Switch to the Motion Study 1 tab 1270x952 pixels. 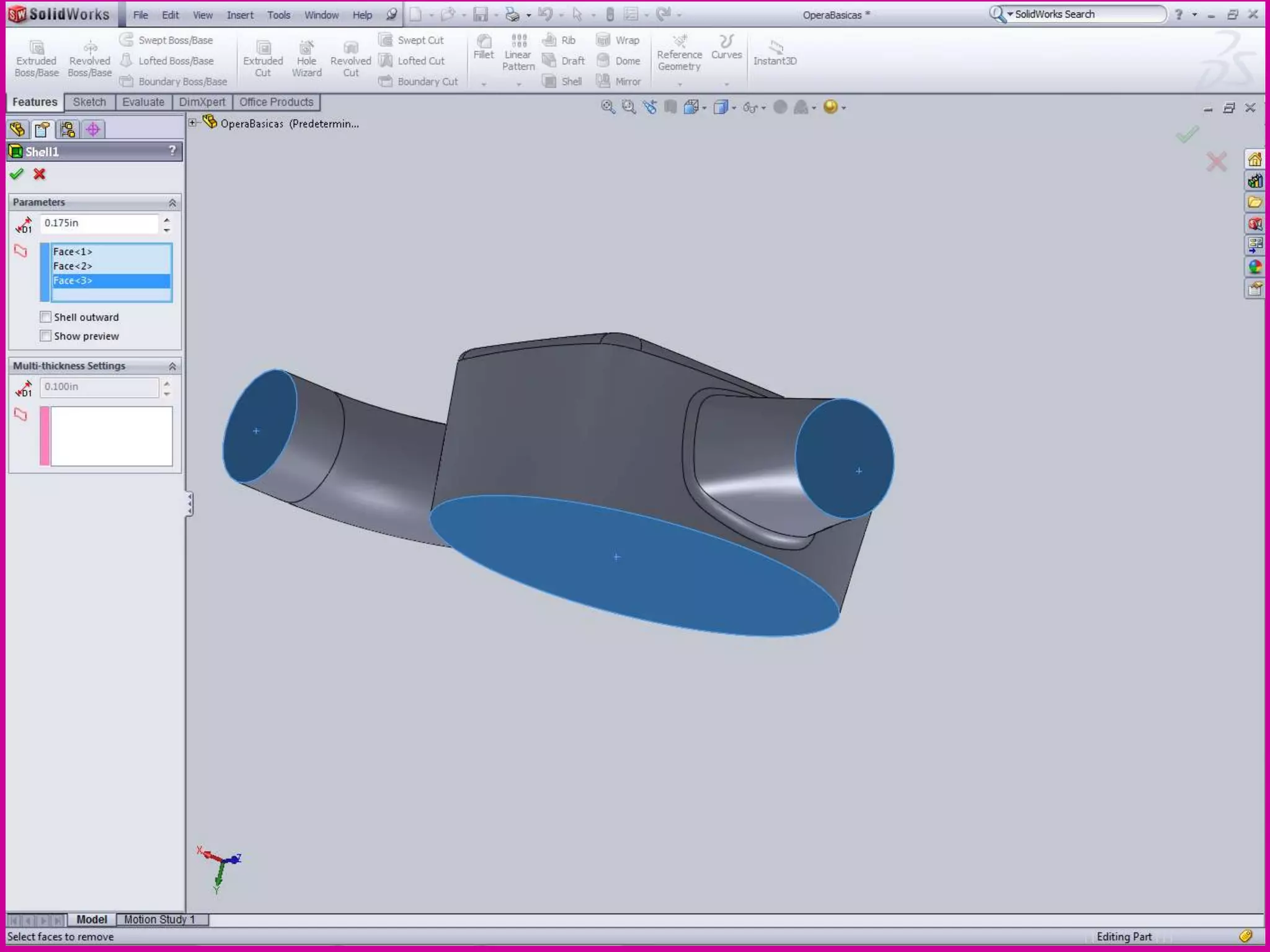(159, 919)
